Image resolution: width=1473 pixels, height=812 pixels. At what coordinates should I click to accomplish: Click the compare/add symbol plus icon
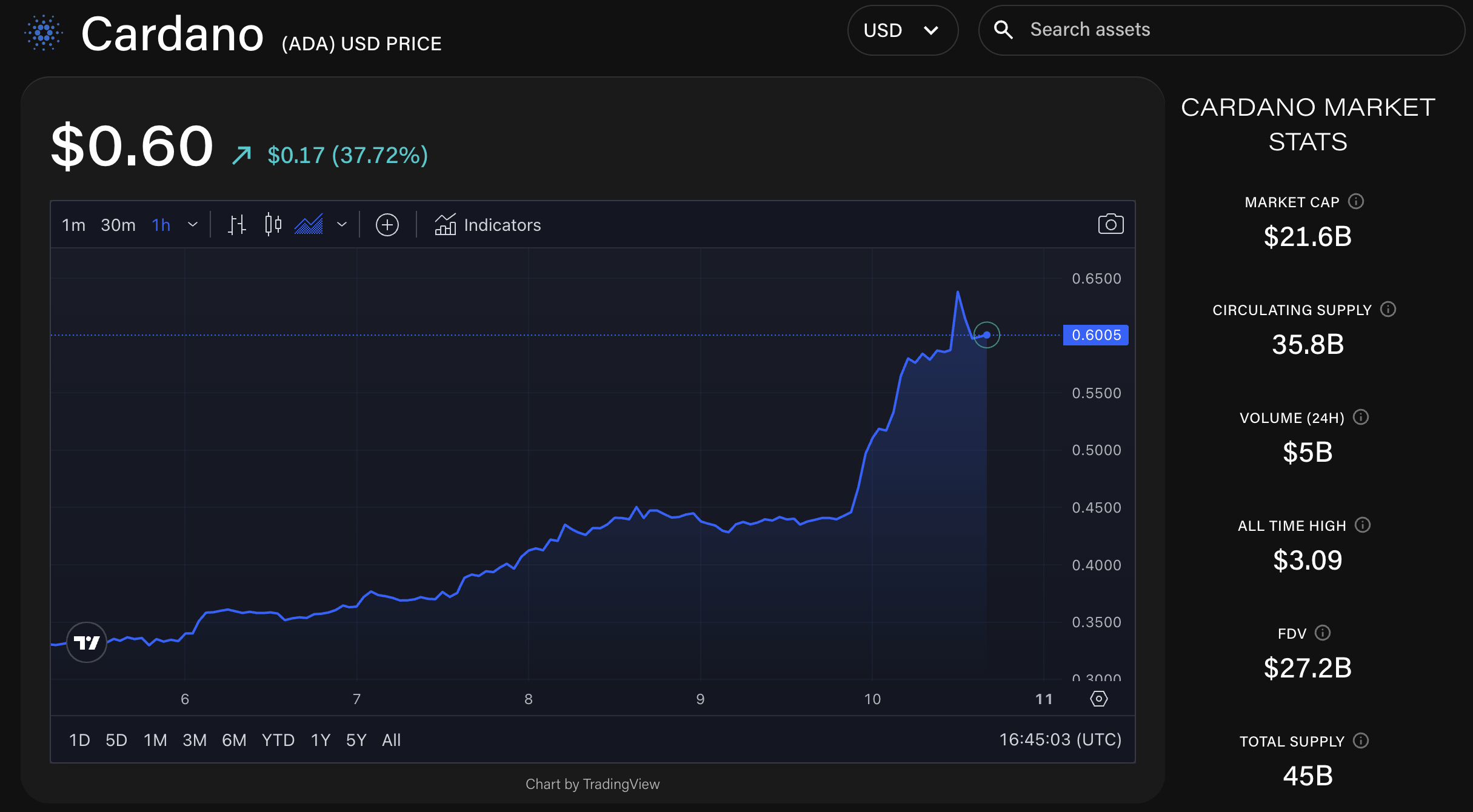tap(387, 225)
